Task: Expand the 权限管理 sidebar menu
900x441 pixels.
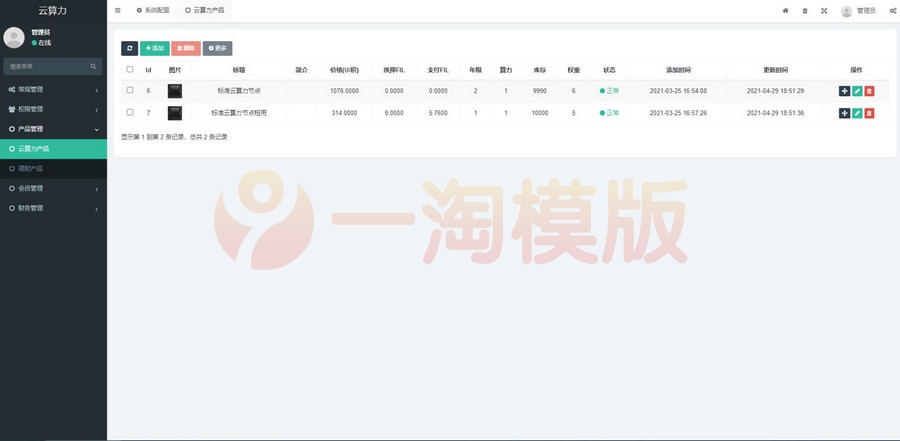Action: point(53,109)
